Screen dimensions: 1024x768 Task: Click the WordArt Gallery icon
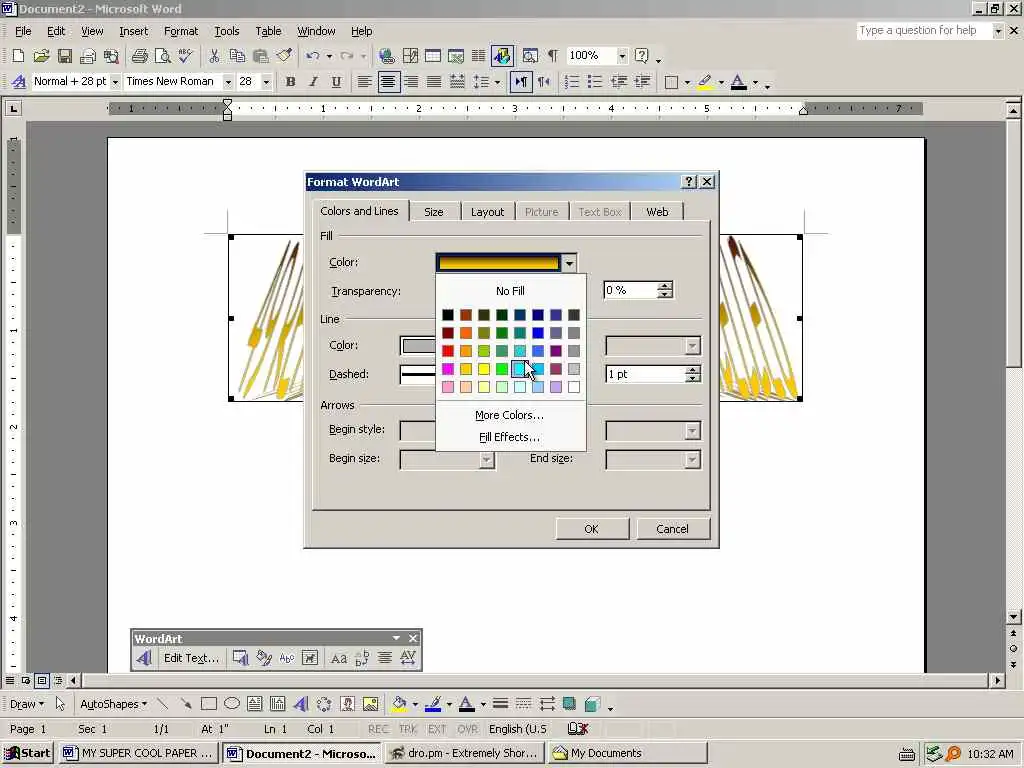[240, 658]
